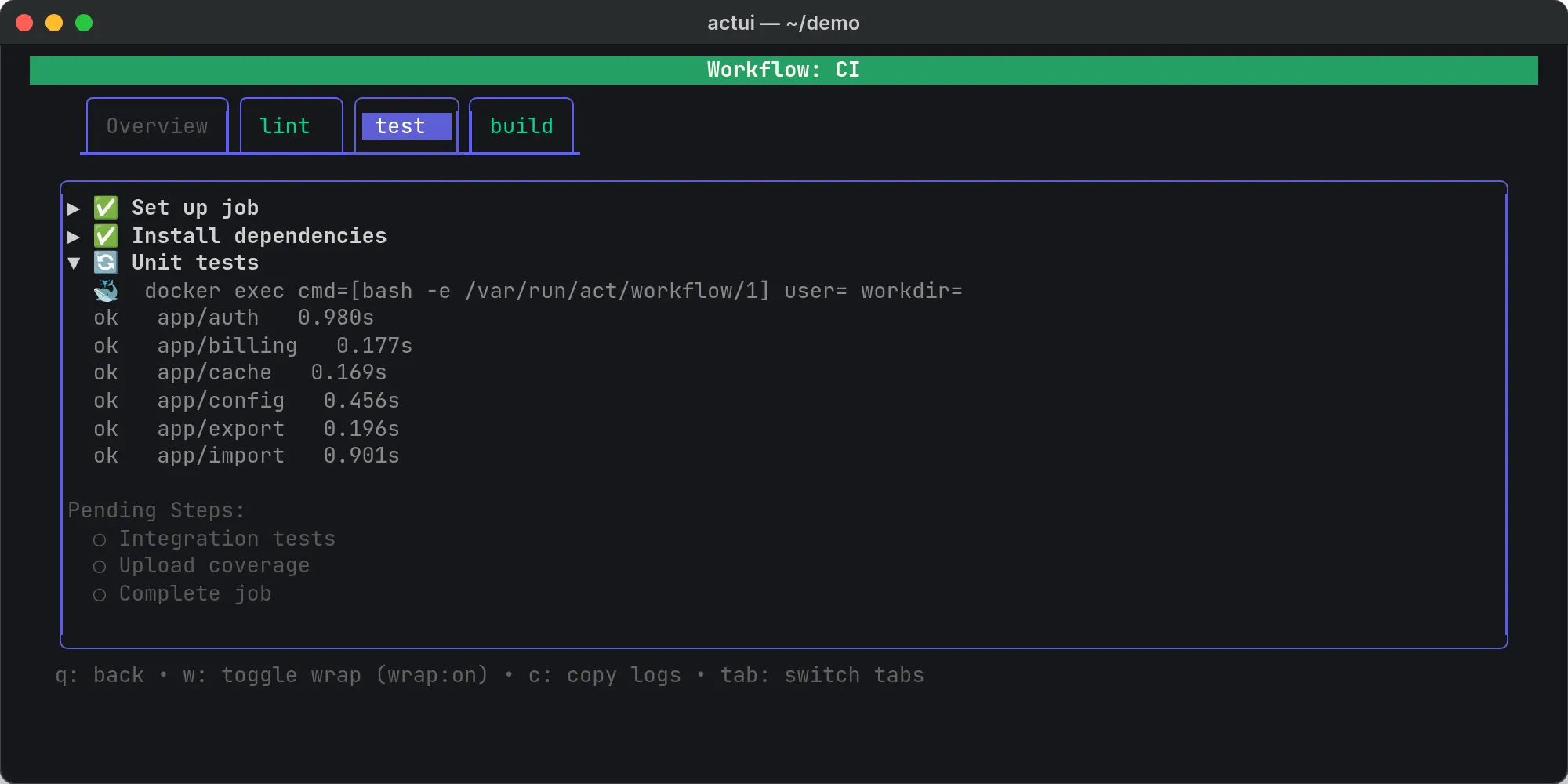Image resolution: width=1568 pixels, height=784 pixels.
Task: Switch to the build tab
Action: pyautogui.click(x=521, y=126)
